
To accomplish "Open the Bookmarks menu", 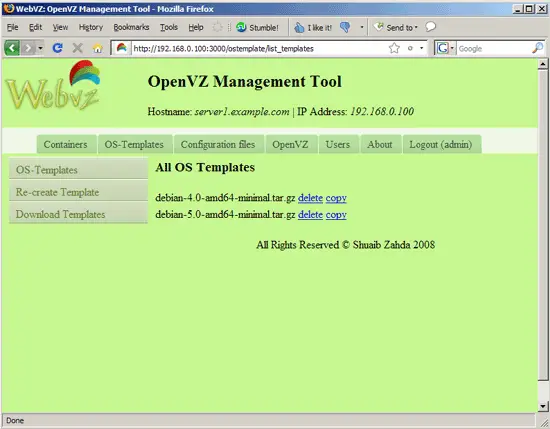I will [x=131, y=27].
